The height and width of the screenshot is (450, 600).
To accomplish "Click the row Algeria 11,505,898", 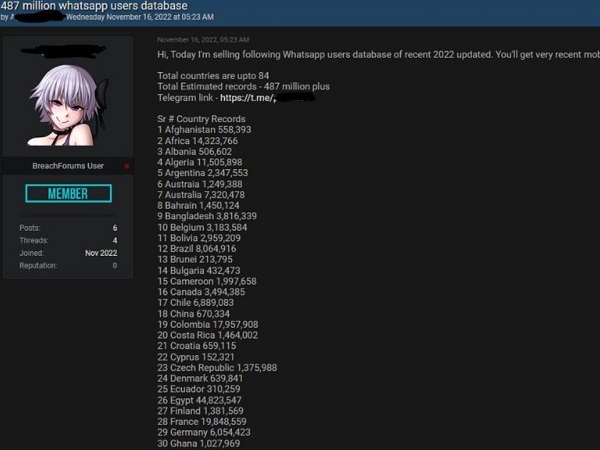I will (200, 162).
